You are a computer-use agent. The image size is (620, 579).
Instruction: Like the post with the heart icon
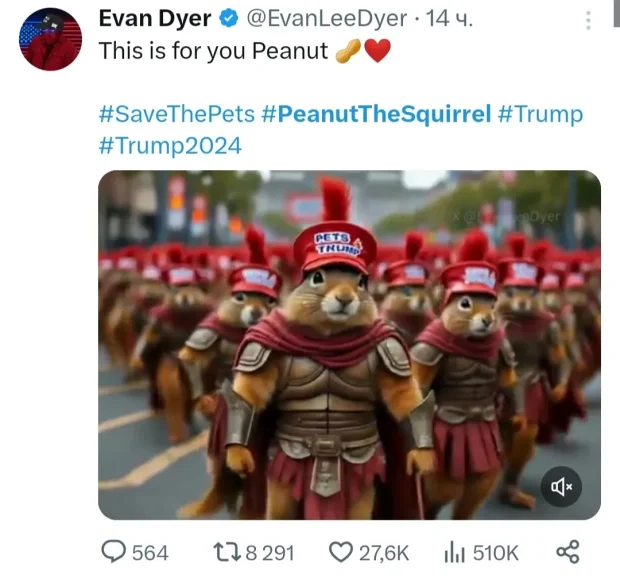click(341, 552)
